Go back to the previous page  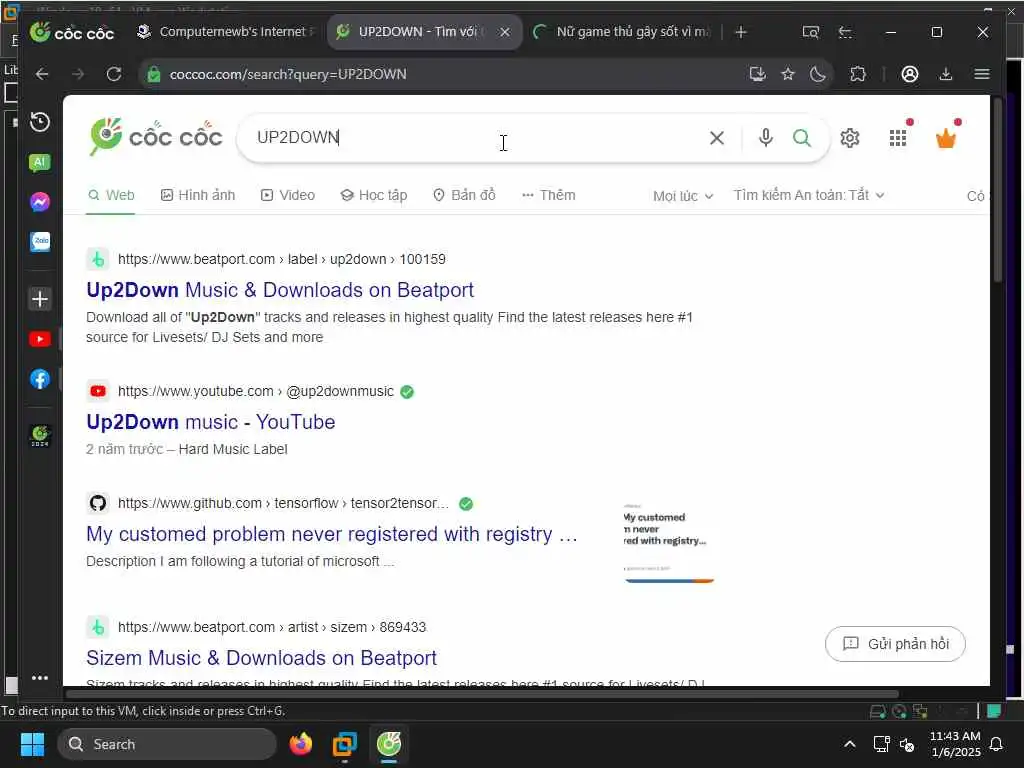click(42, 74)
